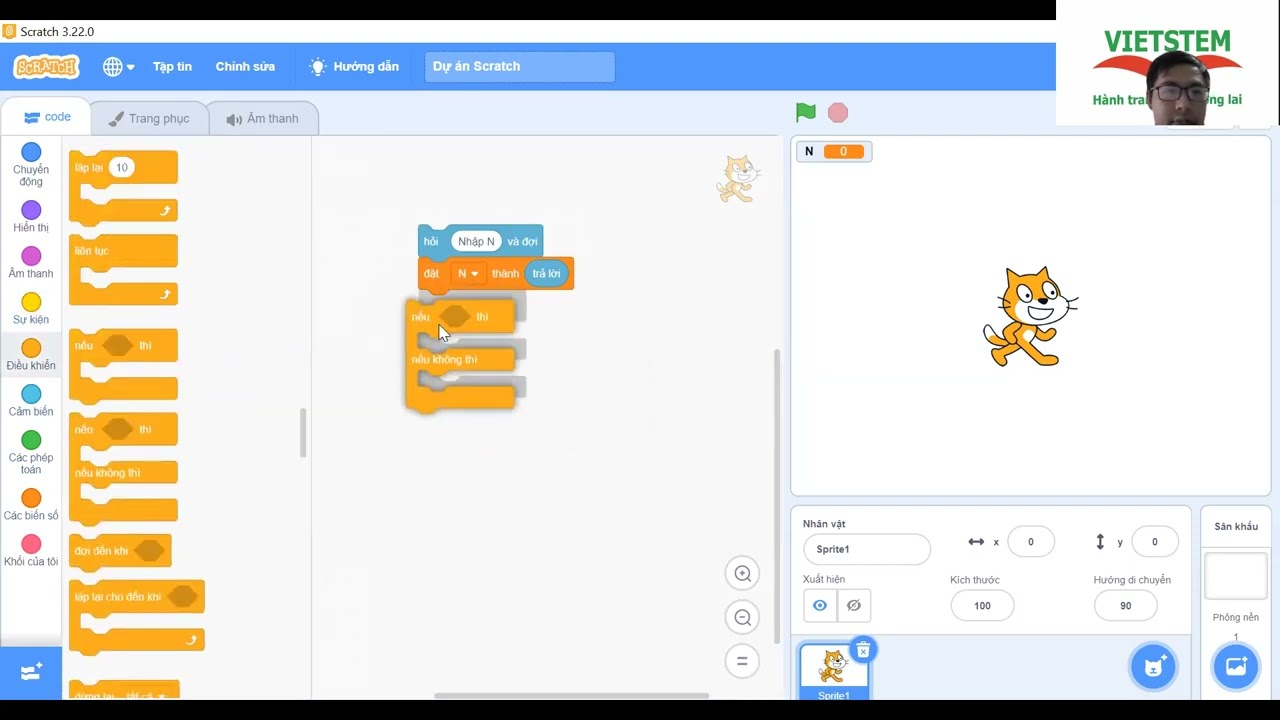Hide the sprite with crossed eye button
Viewport: 1280px width, 720px height.
click(x=854, y=605)
